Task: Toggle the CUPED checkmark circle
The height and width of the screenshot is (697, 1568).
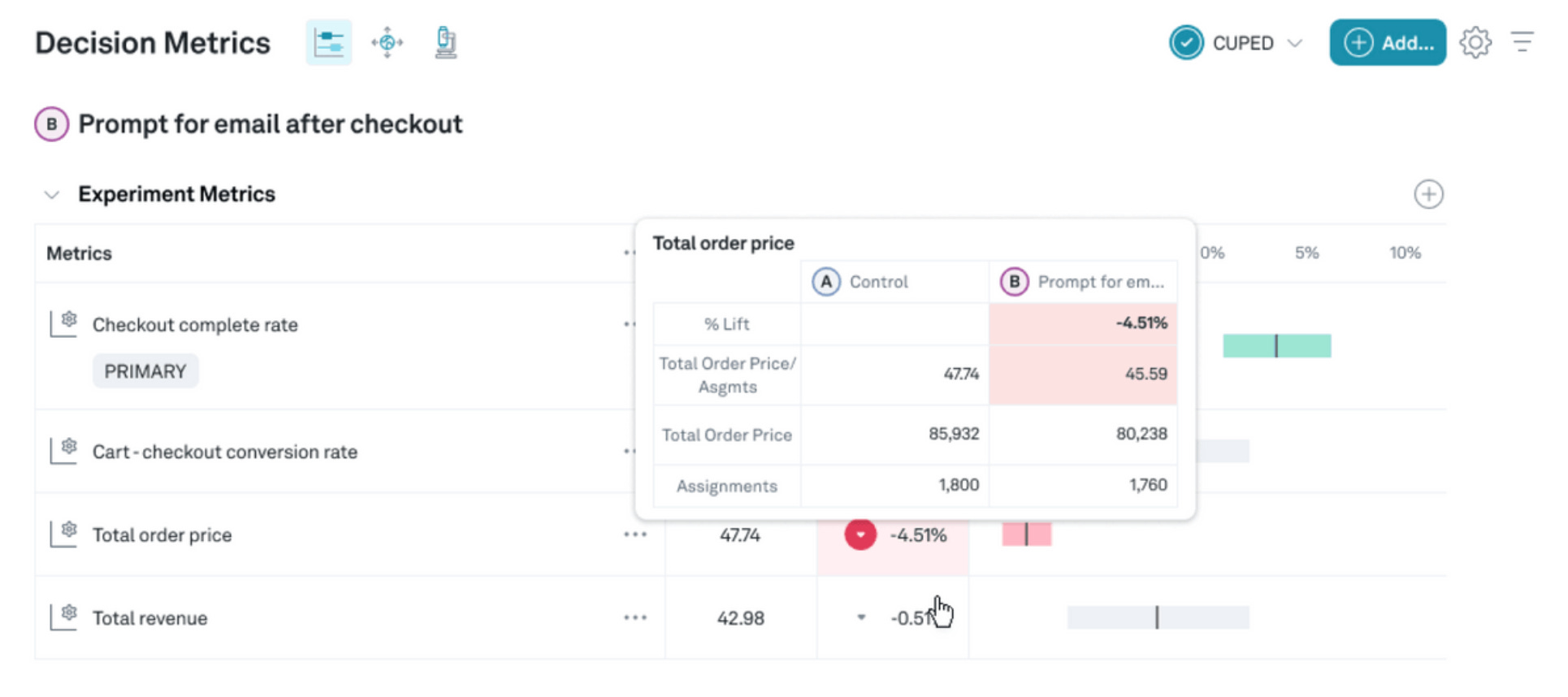Action: (x=1186, y=42)
